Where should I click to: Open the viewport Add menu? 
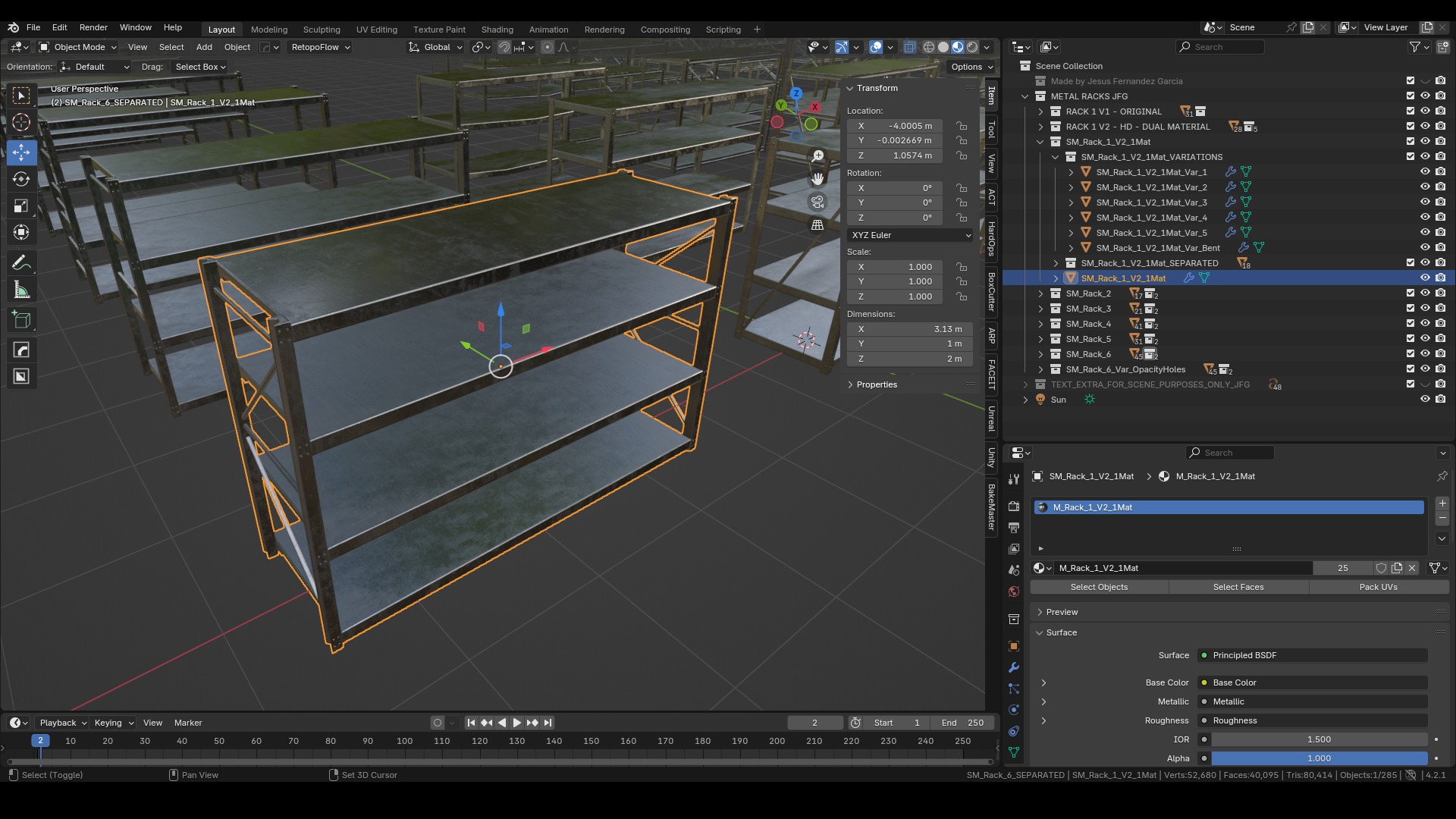[x=204, y=47]
